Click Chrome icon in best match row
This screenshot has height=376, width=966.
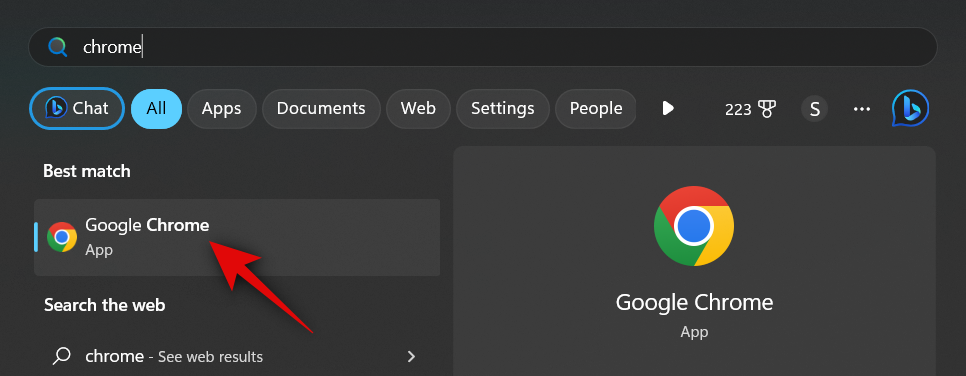pos(62,237)
